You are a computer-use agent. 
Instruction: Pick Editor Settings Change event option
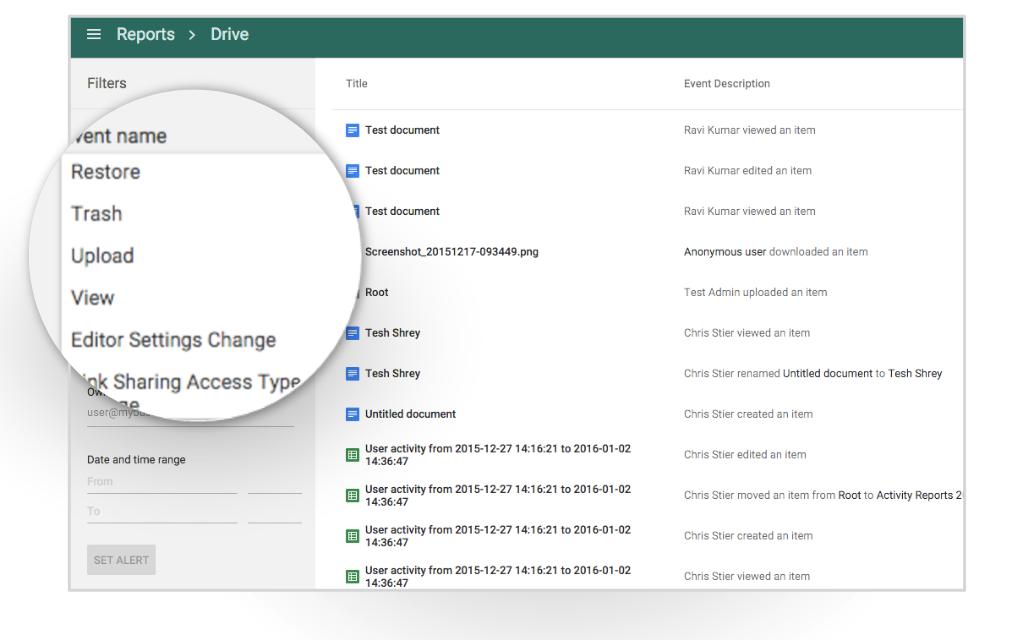173,340
